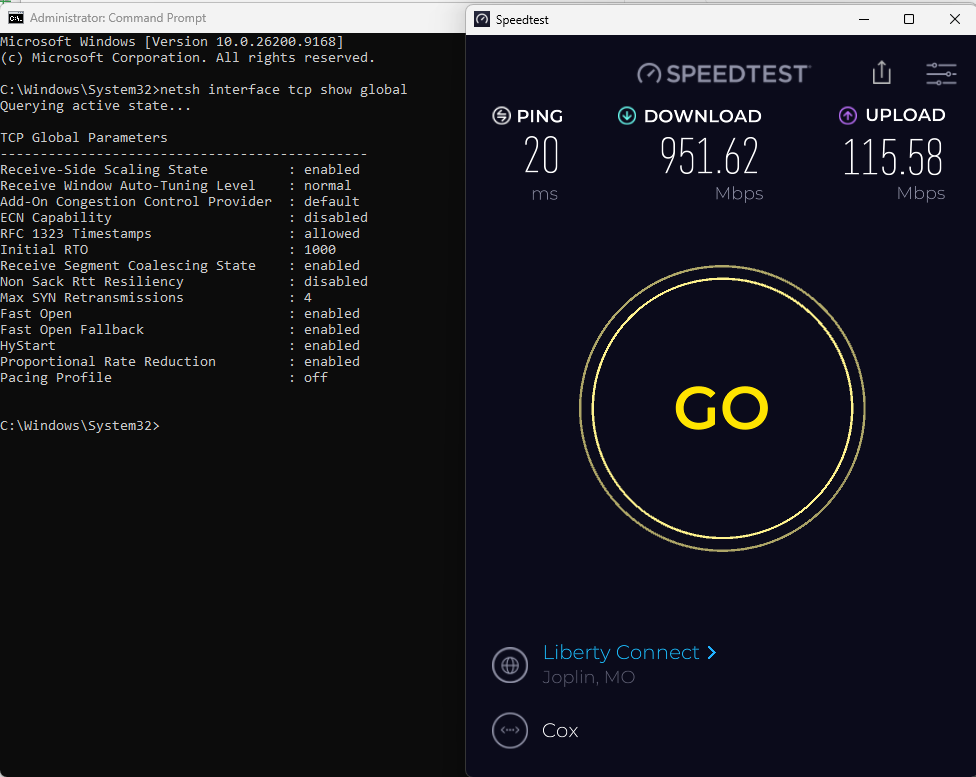The width and height of the screenshot is (976, 777).
Task: Minimize the Speedtest window
Action: [x=864, y=19]
